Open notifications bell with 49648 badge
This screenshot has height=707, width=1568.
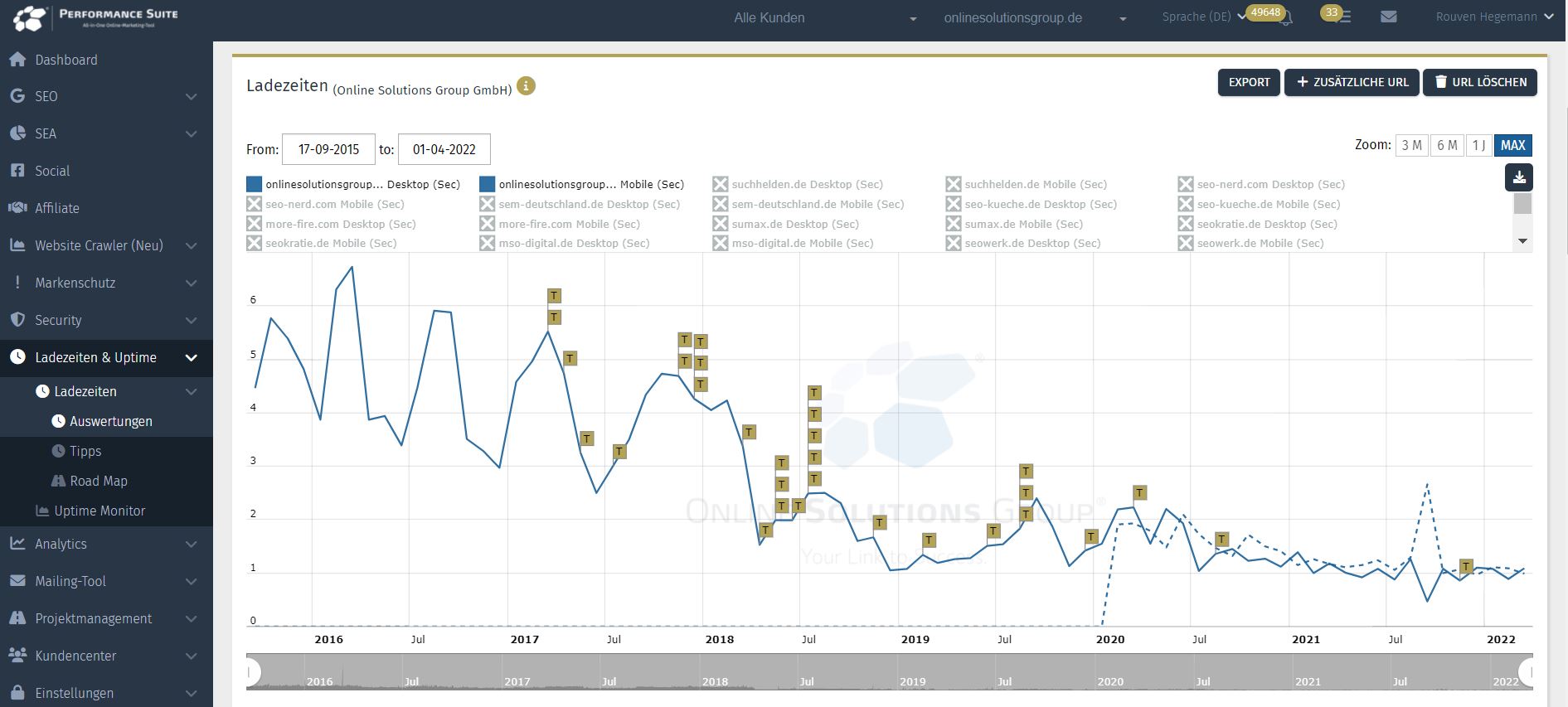click(1285, 17)
